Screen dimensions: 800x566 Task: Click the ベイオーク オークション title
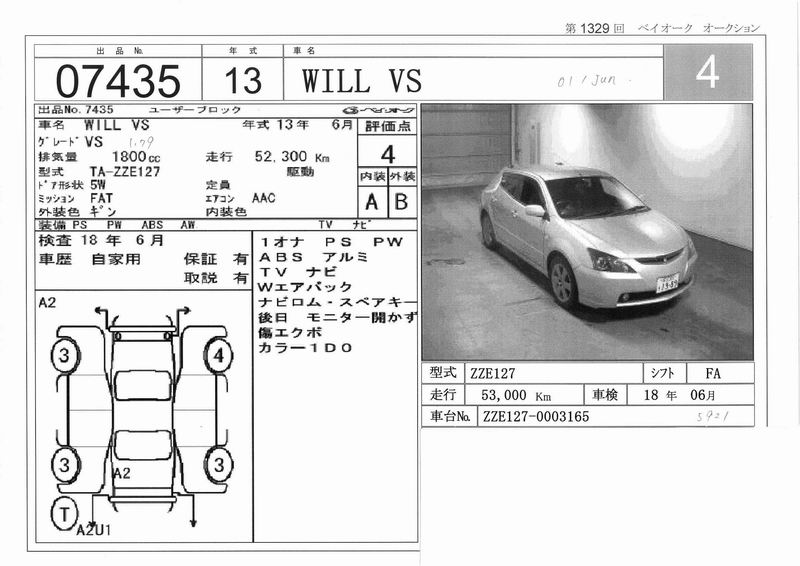pos(699,28)
